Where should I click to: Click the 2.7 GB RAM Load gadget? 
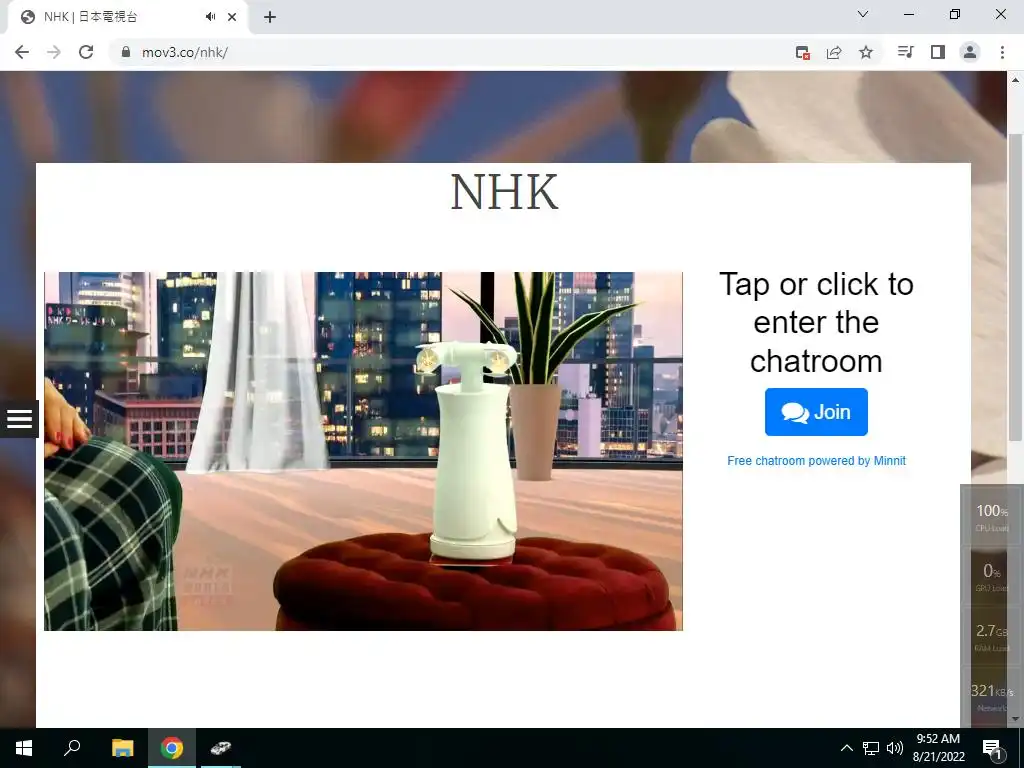[991, 636]
